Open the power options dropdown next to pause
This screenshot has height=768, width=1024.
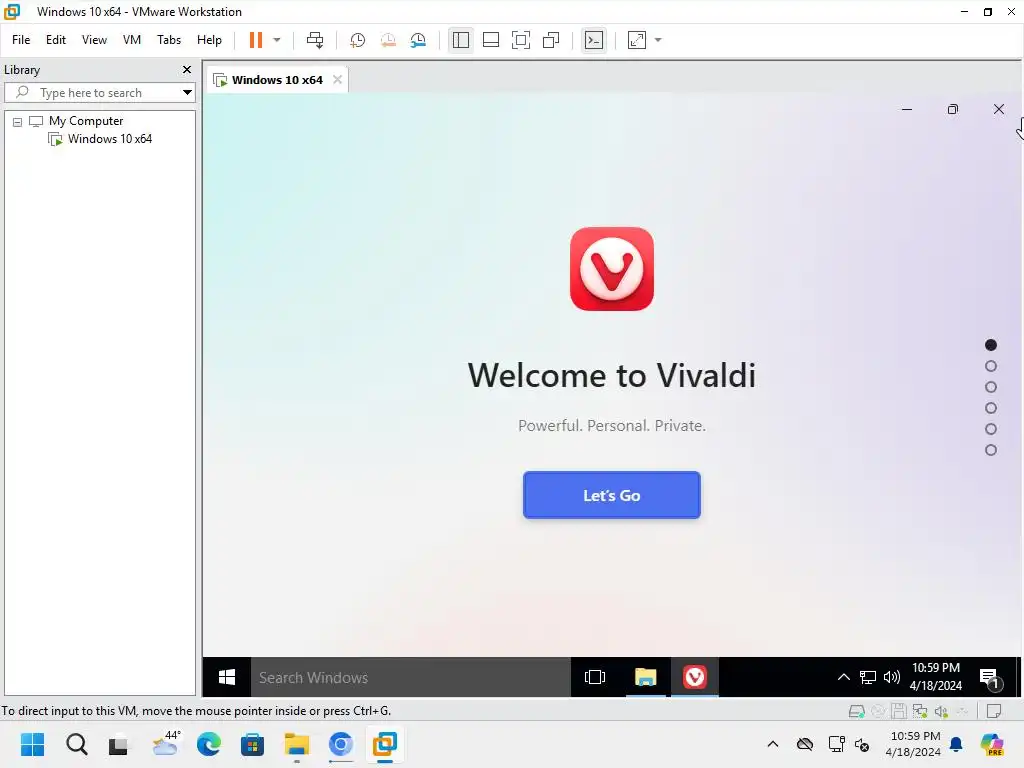pos(277,40)
